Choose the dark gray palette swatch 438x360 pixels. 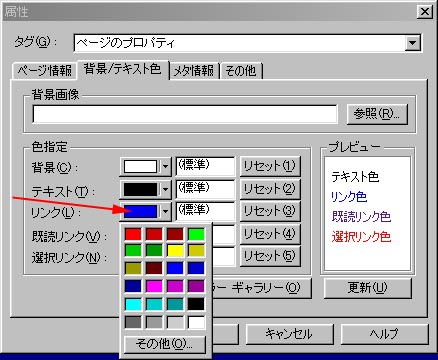133,322
